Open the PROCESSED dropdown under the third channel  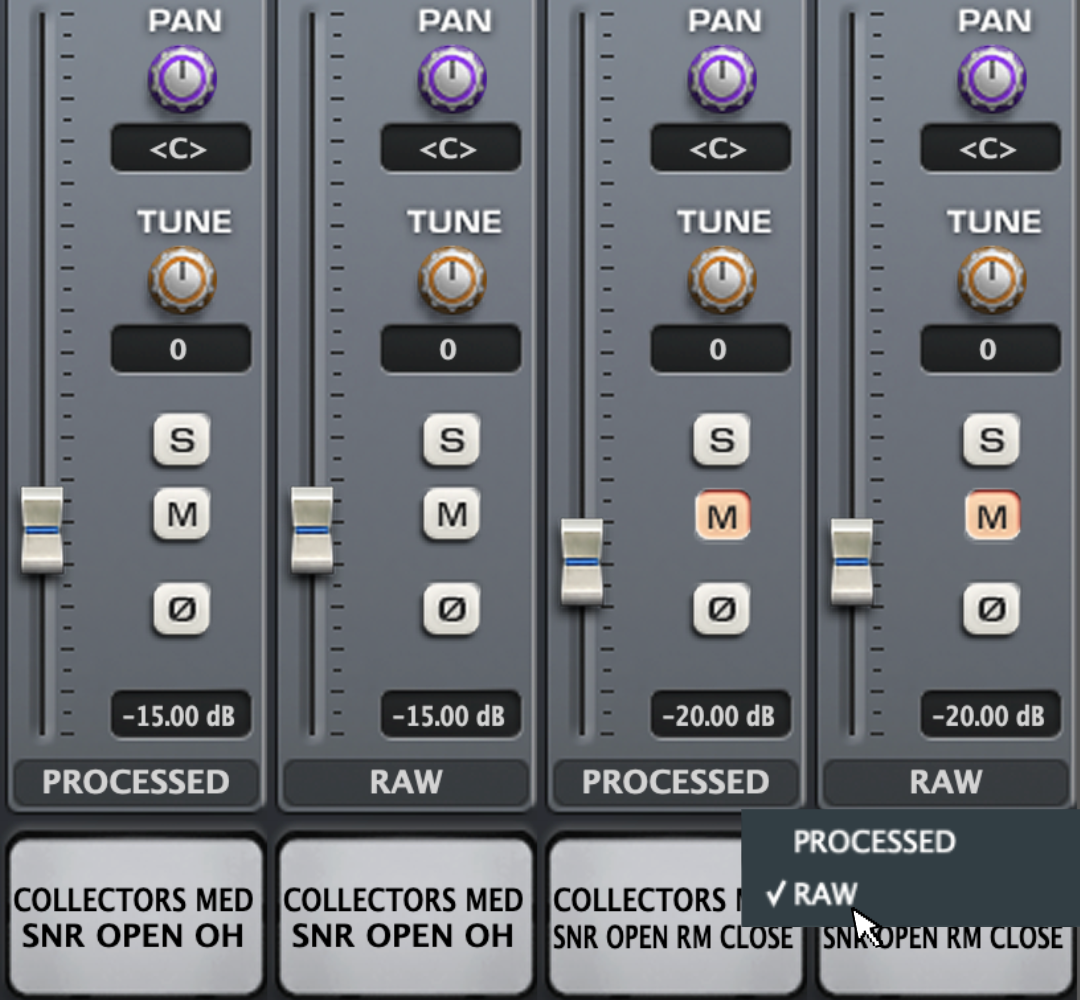pyautogui.click(x=676, y=782)
